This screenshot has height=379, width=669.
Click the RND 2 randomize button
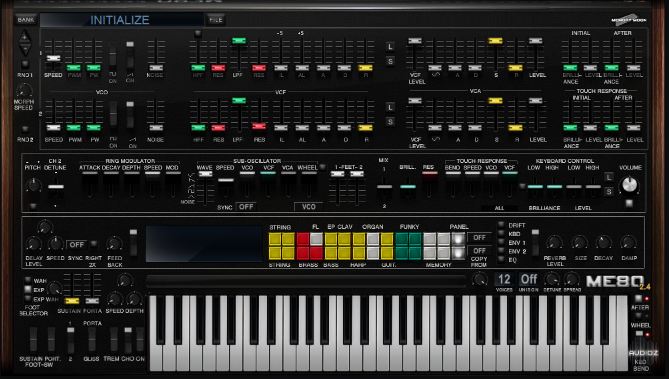(x=25, y=129)
